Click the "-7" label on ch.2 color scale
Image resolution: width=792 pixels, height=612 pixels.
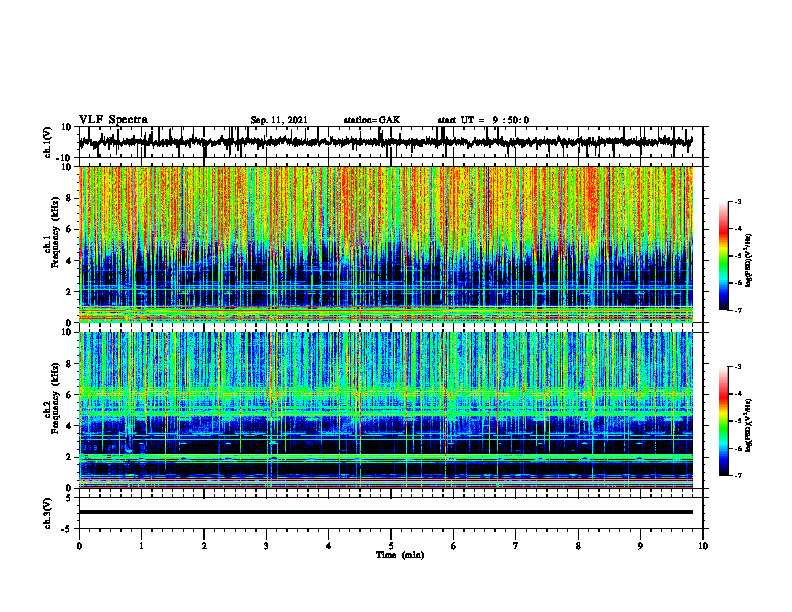coord(738,476)
